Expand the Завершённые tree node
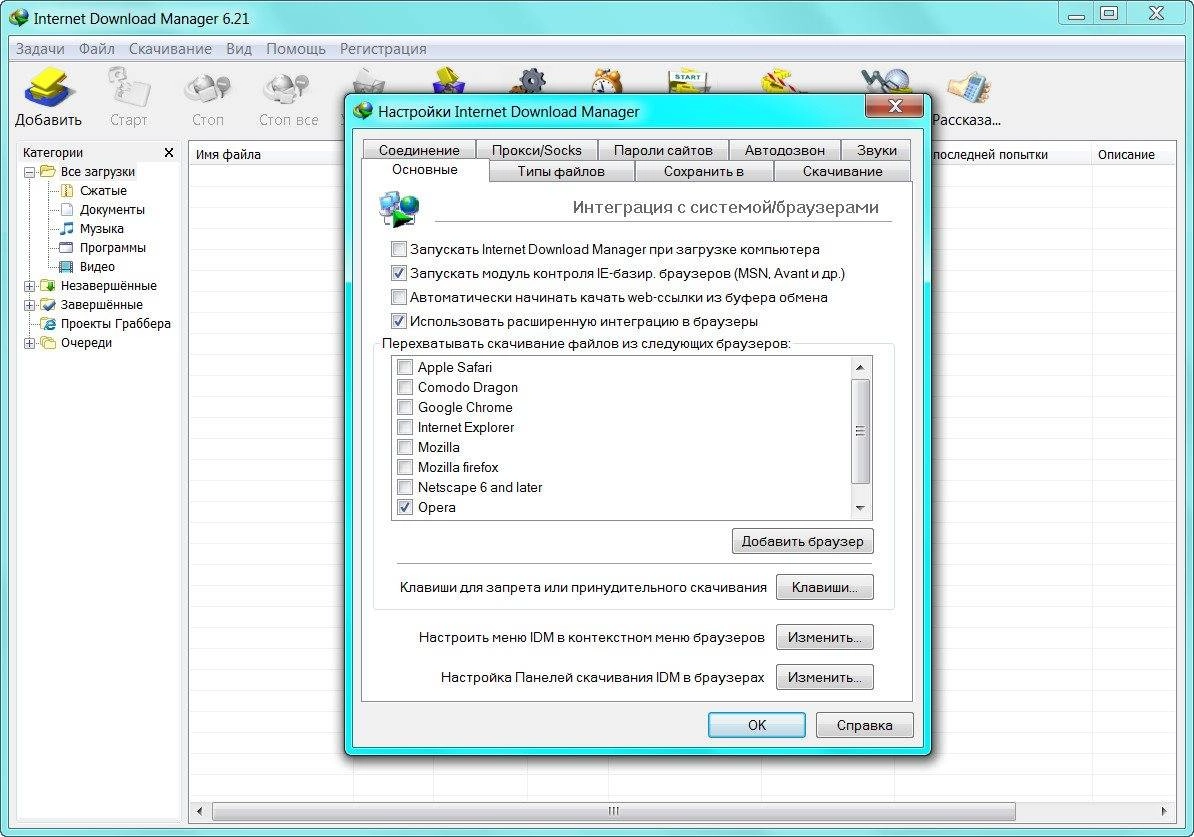Screen dimensions: 1194x837 29,305
